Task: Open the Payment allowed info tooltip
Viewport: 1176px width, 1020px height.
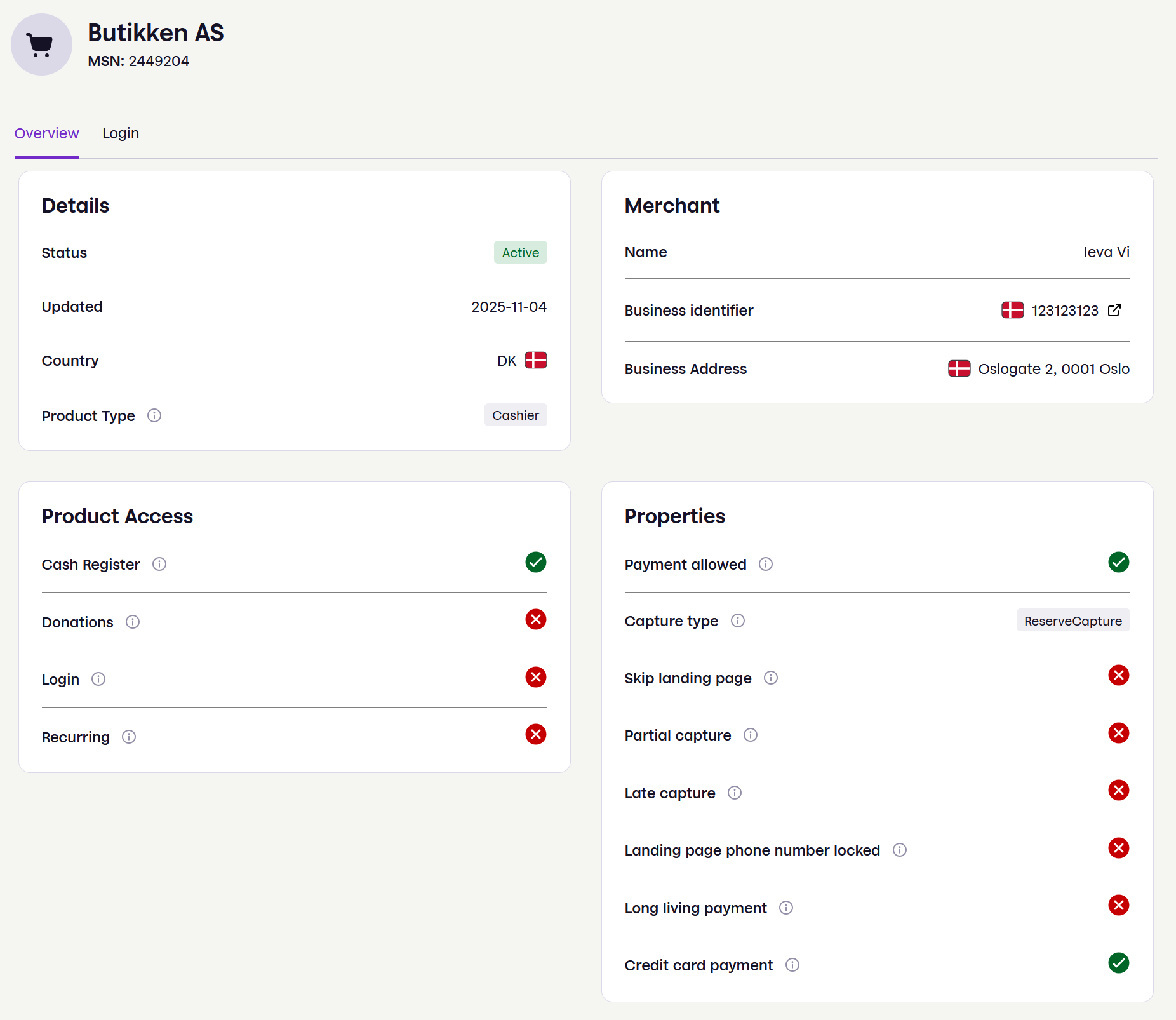Action: tap(766, 564)
